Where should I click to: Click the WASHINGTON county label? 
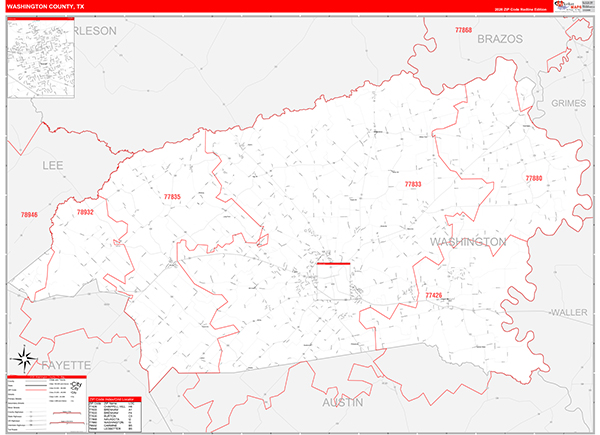[468, 242]
